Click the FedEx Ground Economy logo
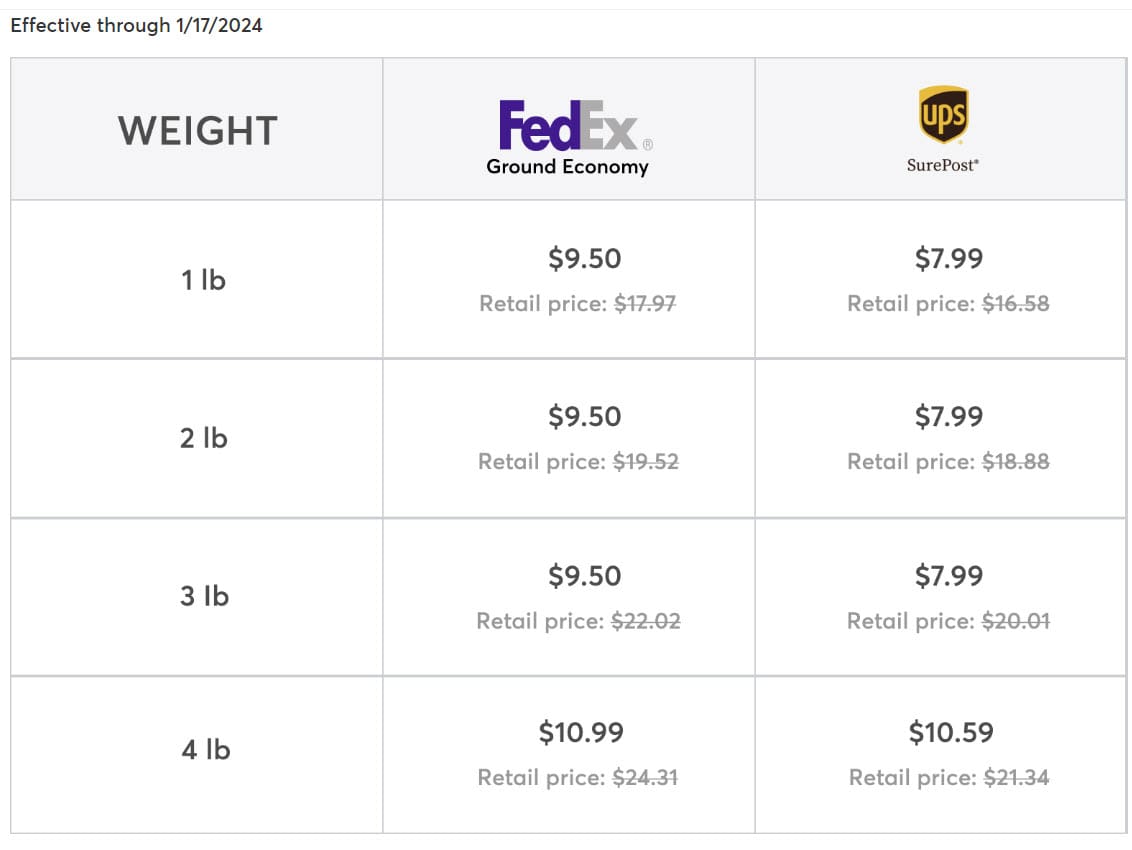The height and width of the screenshot is (850, 1132). [568, 137]
